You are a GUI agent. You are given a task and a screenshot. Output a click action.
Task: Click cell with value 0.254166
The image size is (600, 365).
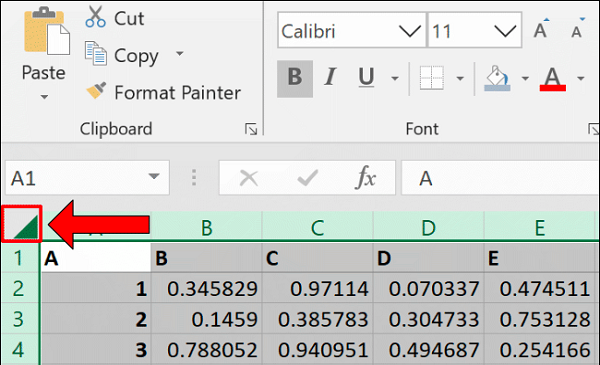[x=540, y=349]
